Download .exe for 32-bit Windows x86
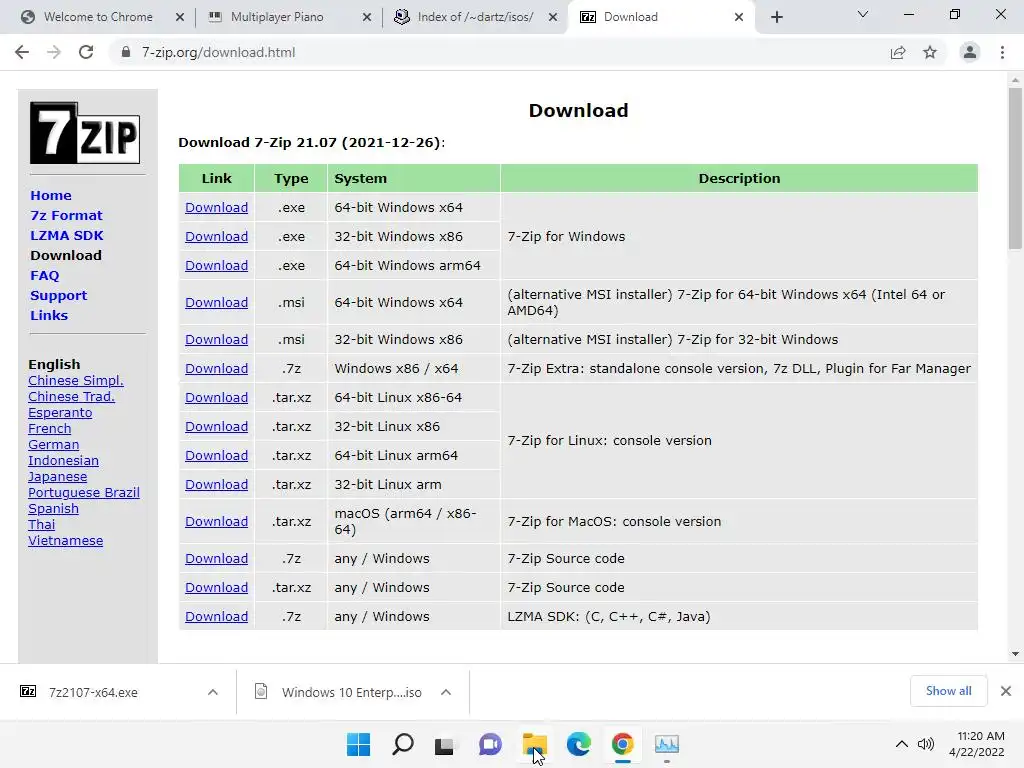1024x768 pixels. pyautogui.click(x=216, y=236)
